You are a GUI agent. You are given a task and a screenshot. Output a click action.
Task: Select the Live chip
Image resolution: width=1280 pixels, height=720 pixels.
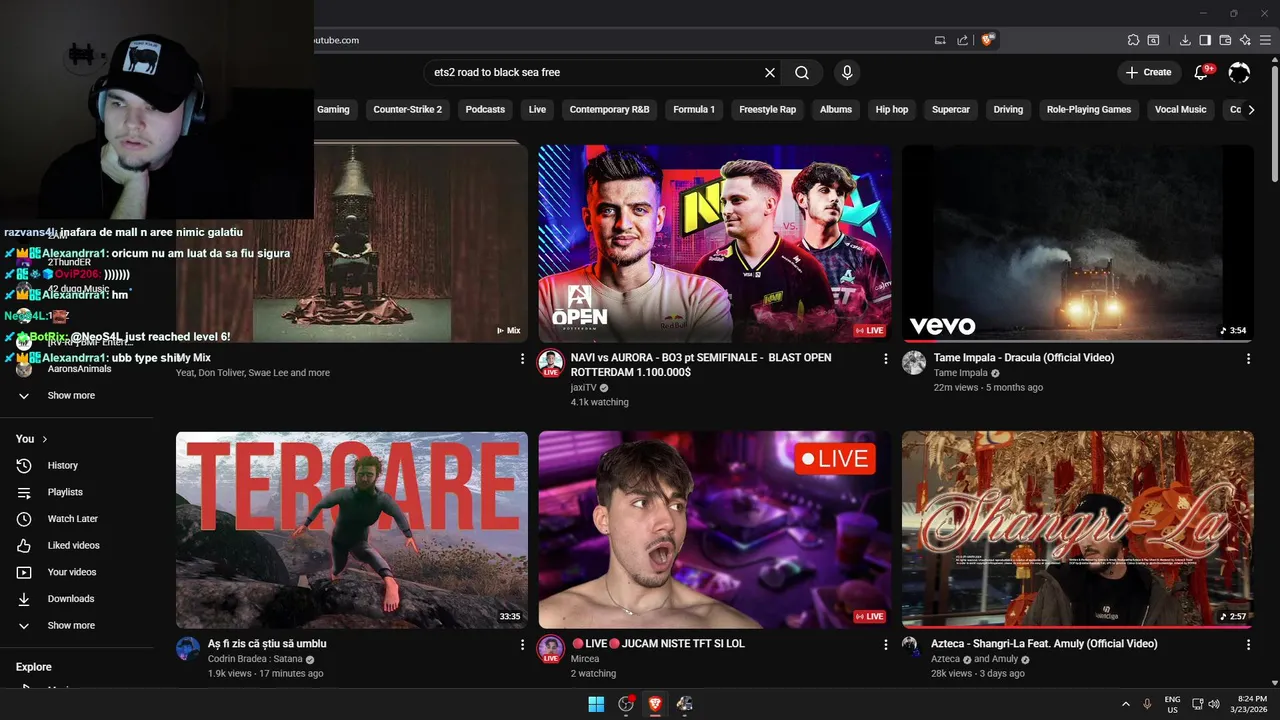click(537, 109)
